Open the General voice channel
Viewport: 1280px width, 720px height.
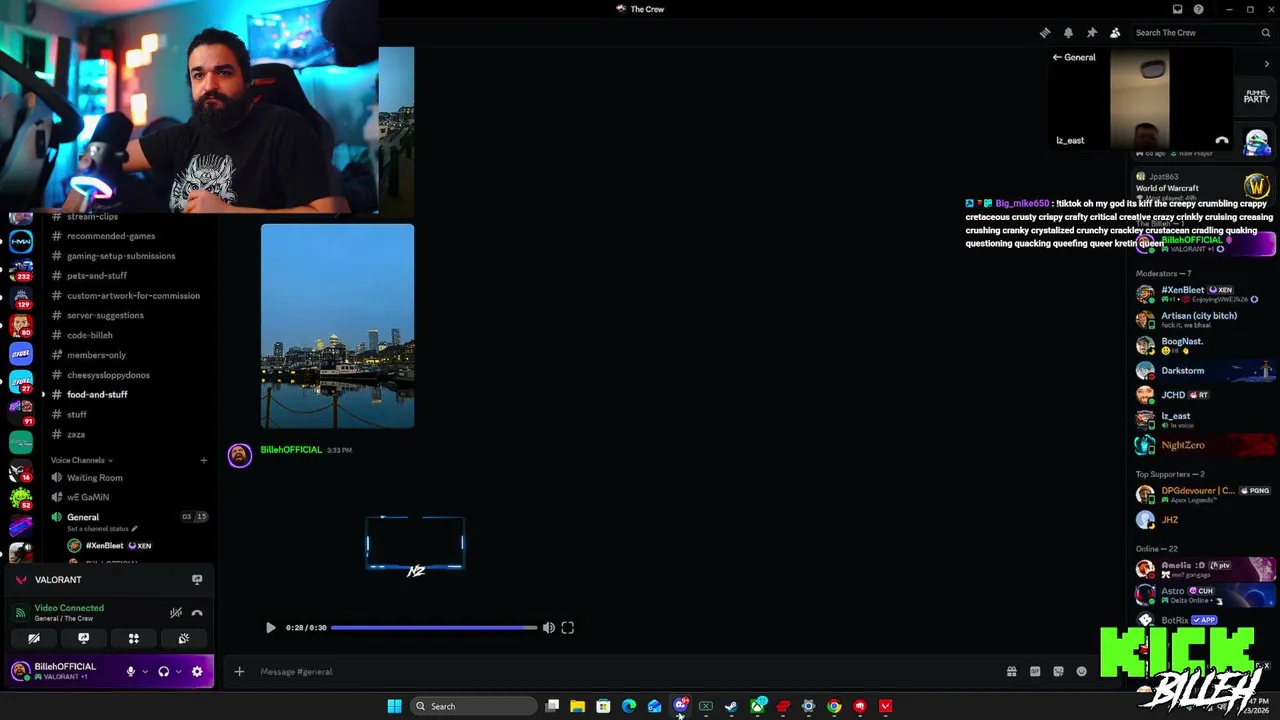tap(83, 517)
